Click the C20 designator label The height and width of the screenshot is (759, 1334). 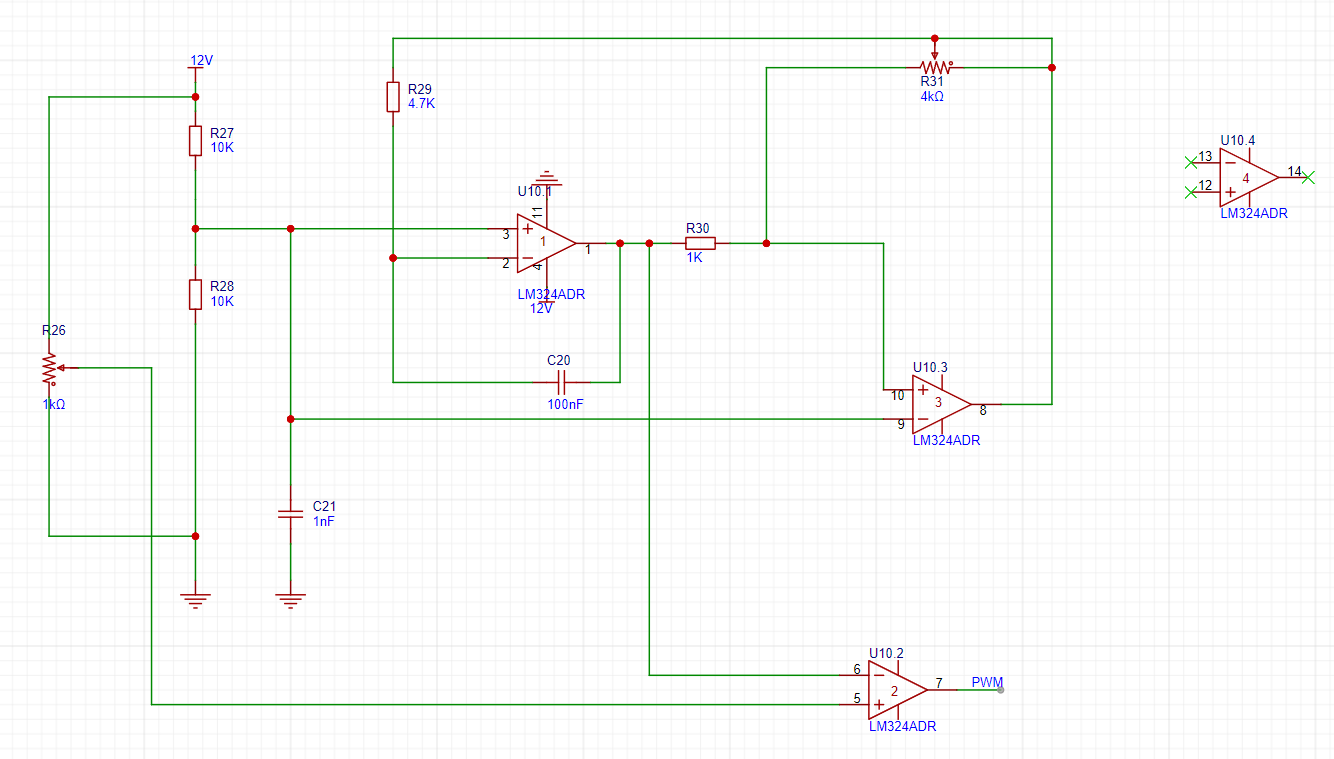pos(559,359)
